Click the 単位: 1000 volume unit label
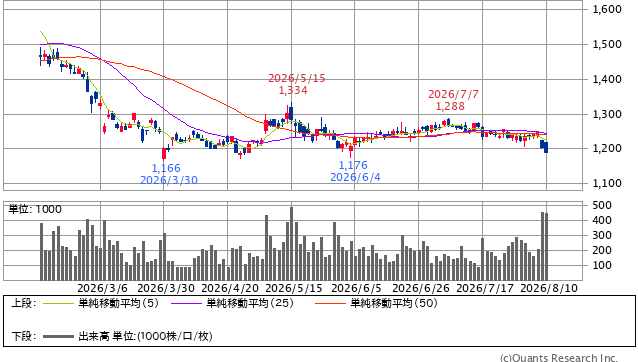Image resolution: width=638 pixels, height=362 pixels. [35, 209]
